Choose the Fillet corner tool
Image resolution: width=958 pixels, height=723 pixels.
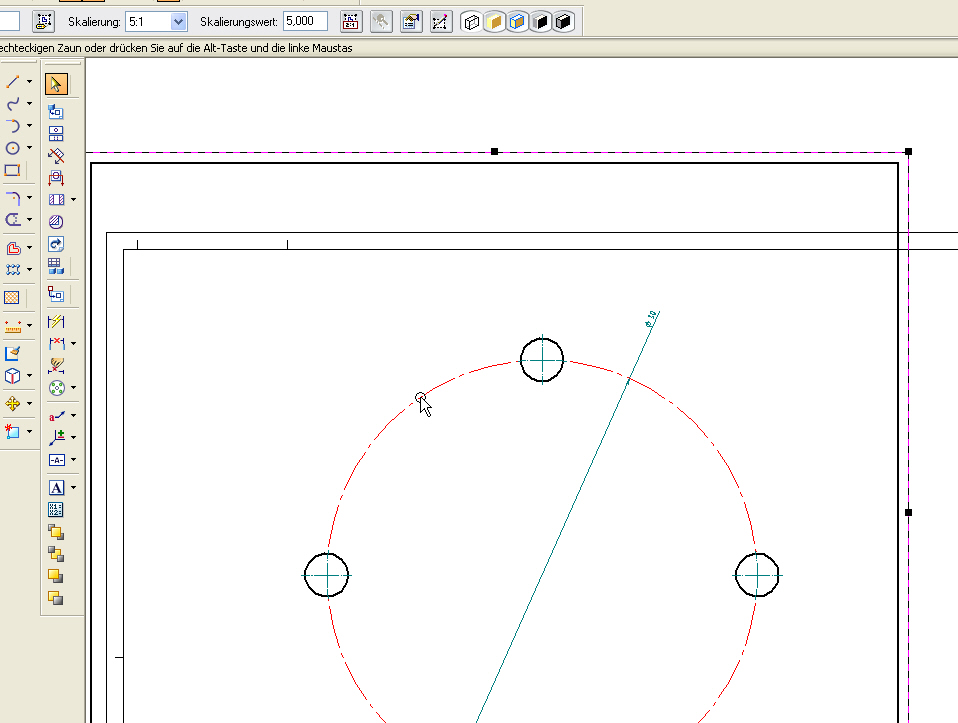[x=12, y=198]
